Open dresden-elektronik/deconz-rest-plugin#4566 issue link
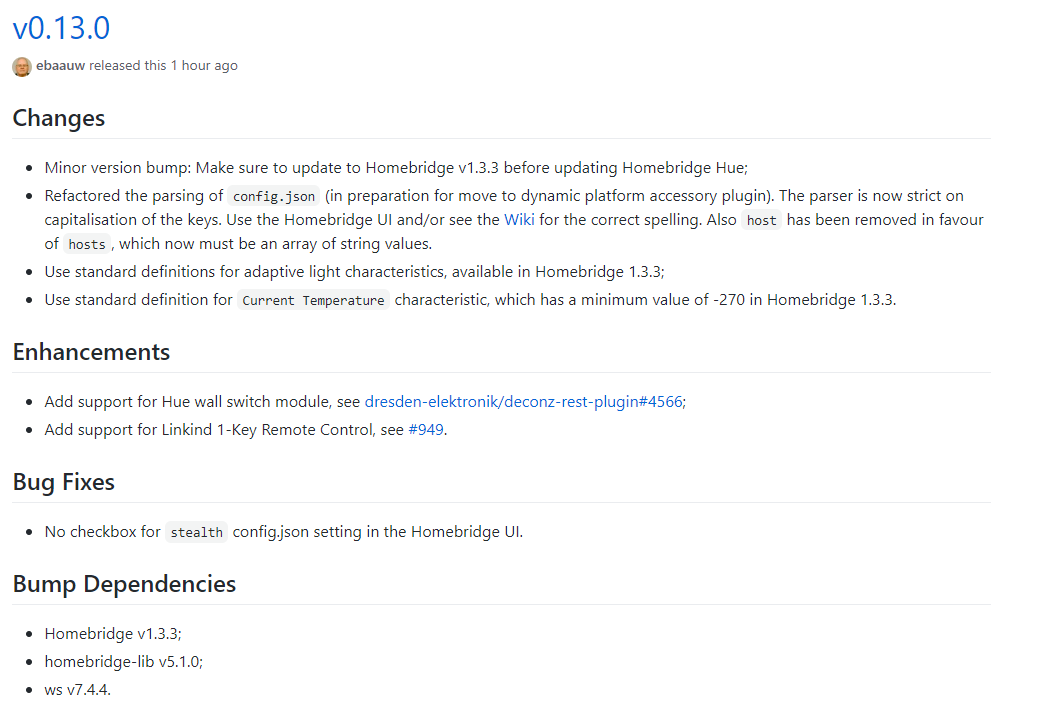The width and height of the screenshot is (1062, 717). (523, 402)
